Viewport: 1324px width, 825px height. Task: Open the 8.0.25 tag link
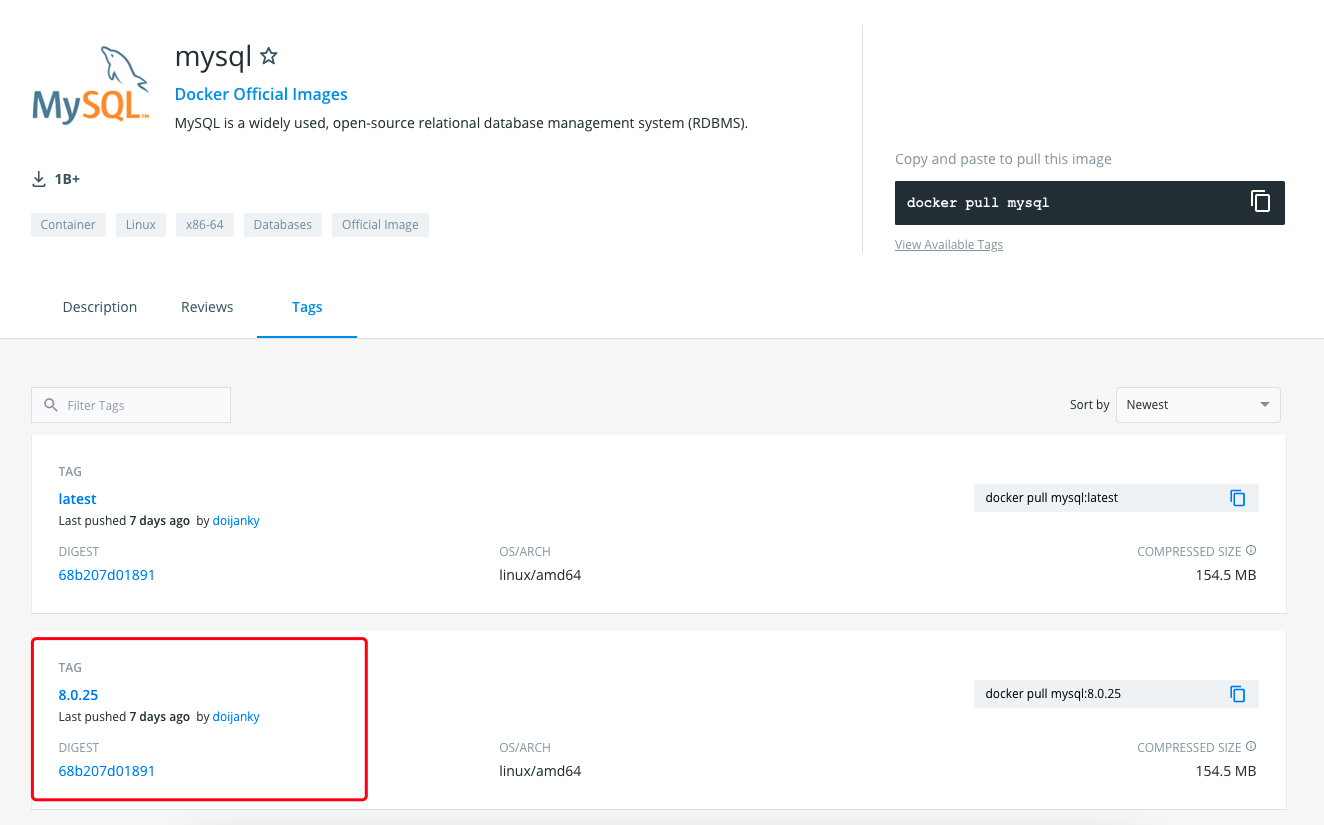click(x=78, y=695)
